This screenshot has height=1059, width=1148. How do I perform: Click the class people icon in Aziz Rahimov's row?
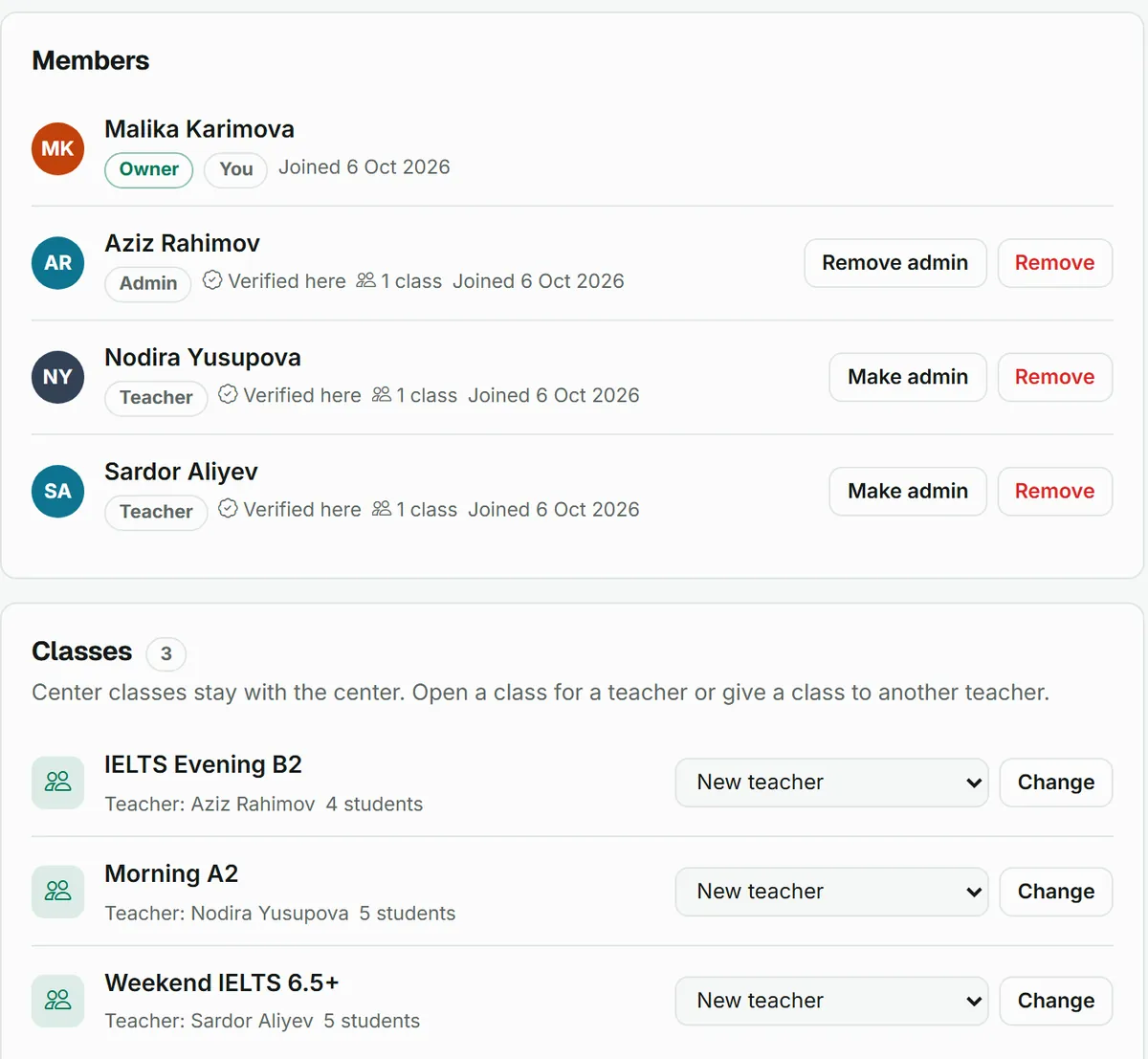[365, 280]
